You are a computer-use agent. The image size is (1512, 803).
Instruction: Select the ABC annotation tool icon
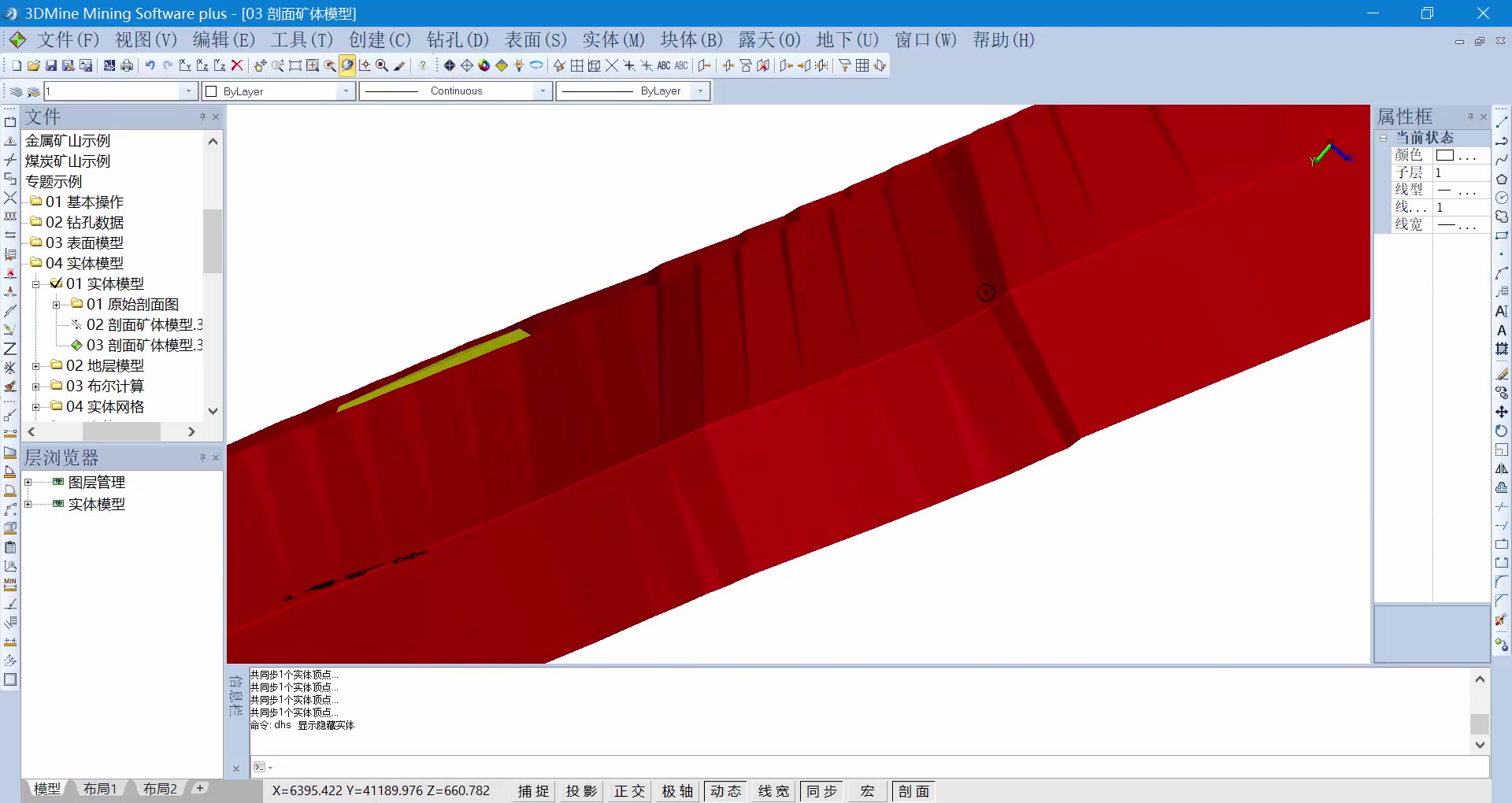coord(664,66)
